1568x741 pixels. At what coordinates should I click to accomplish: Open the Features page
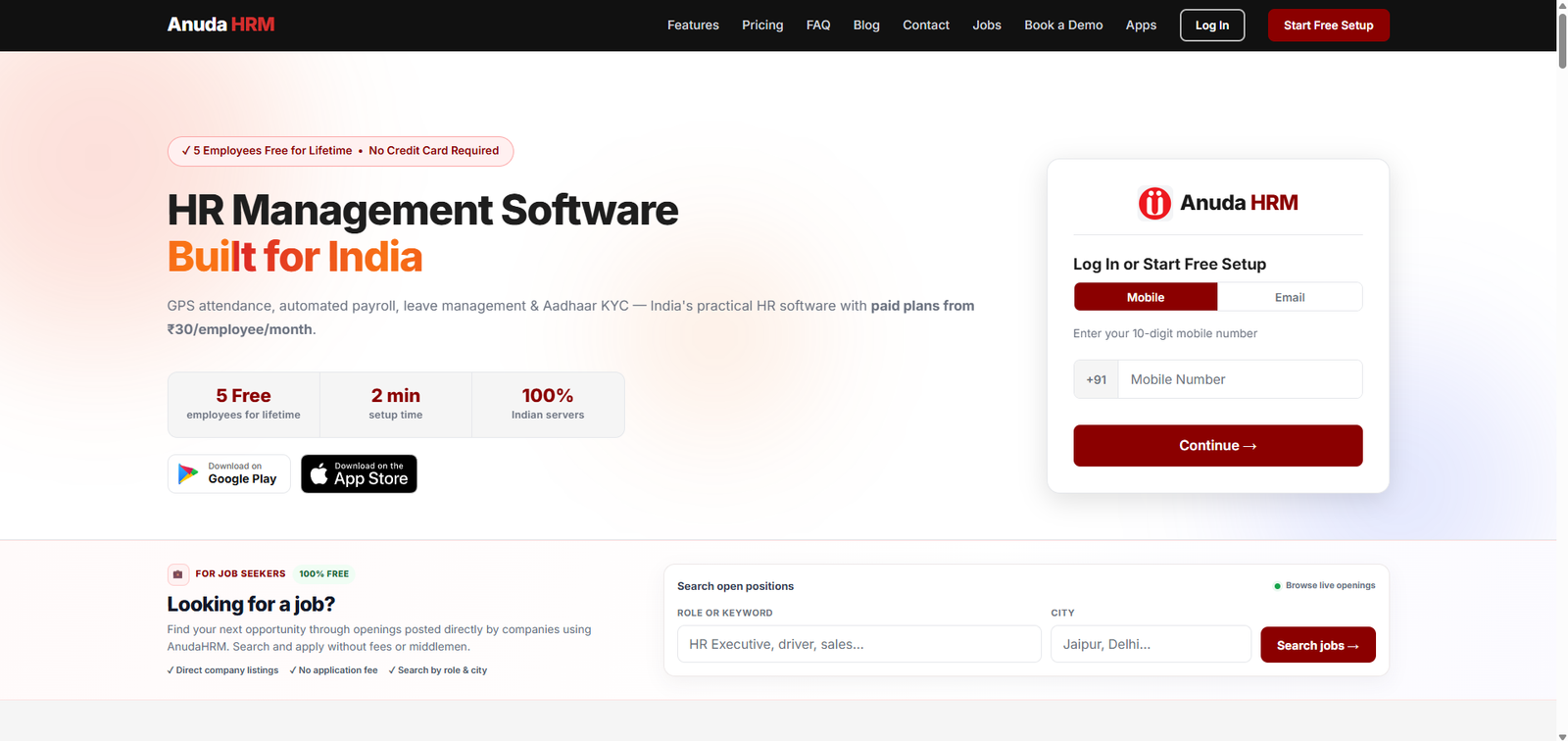click(693, 25)
